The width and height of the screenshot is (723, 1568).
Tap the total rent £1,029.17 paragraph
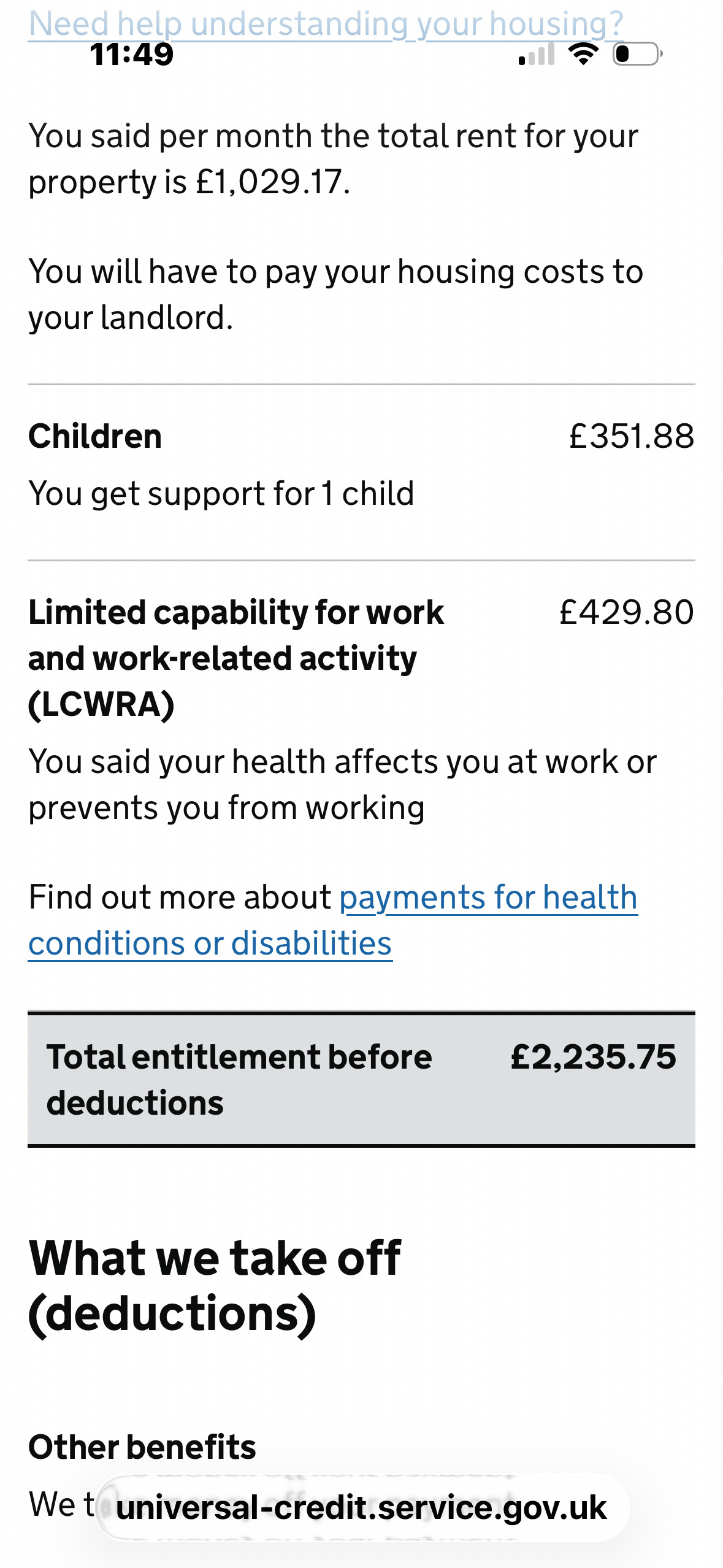[333, 158]
